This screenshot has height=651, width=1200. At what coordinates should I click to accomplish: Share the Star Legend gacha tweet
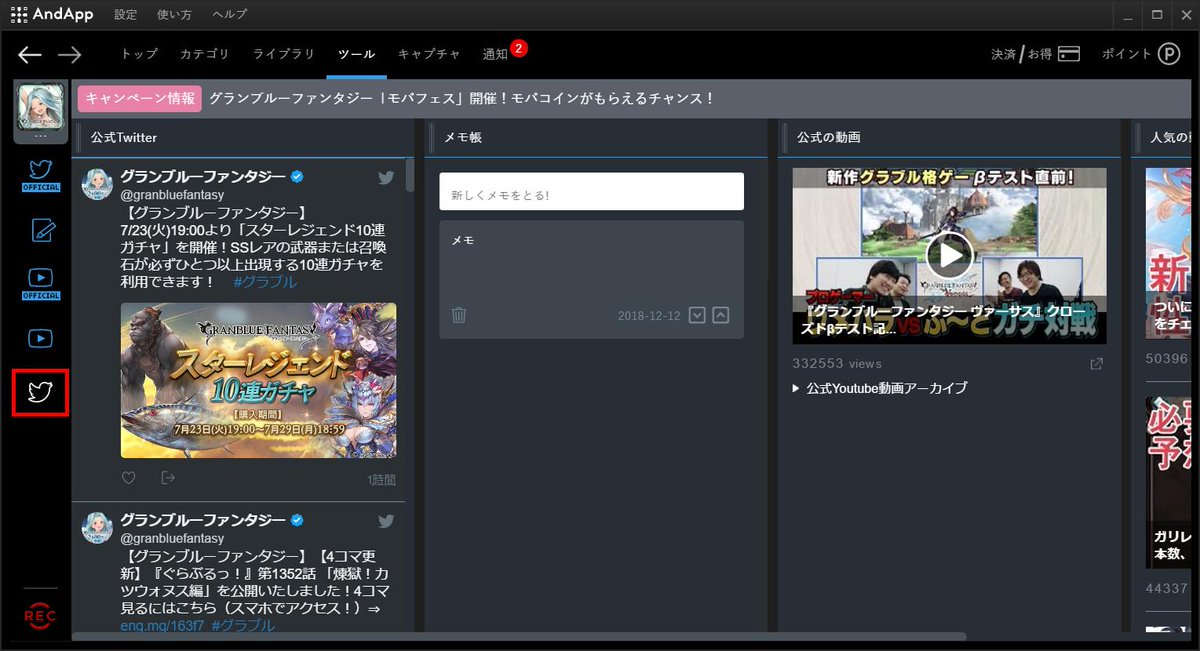click(x=168, y=478)
